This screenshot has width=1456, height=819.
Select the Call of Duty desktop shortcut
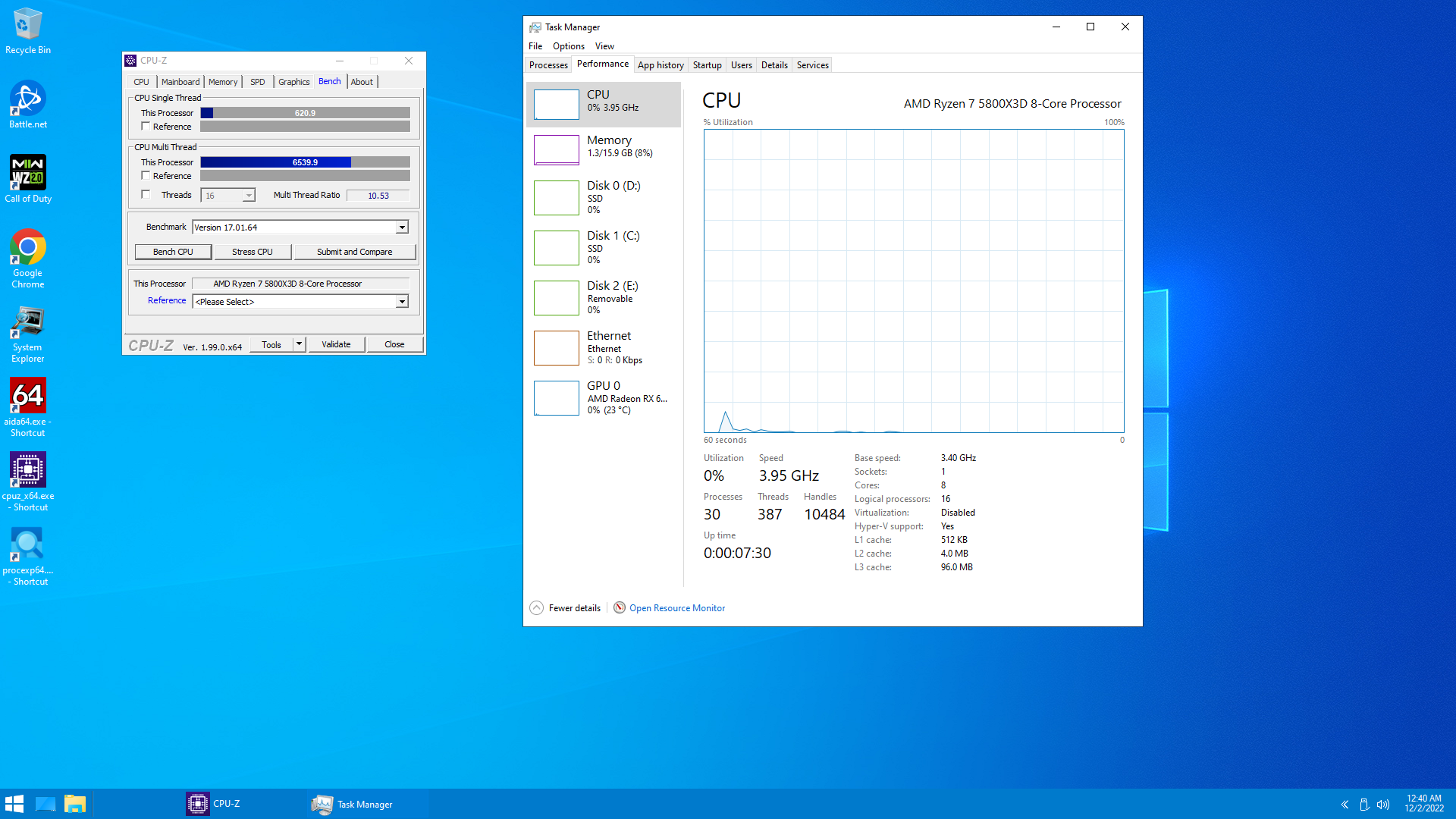click(28, 179)
